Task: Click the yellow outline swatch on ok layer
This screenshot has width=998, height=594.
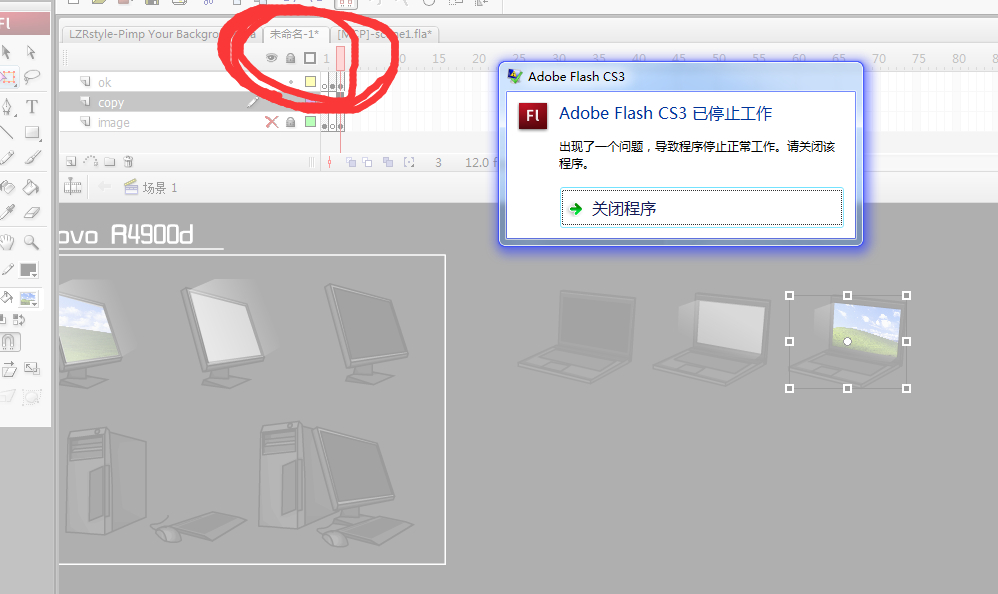Action: point(311,81)
